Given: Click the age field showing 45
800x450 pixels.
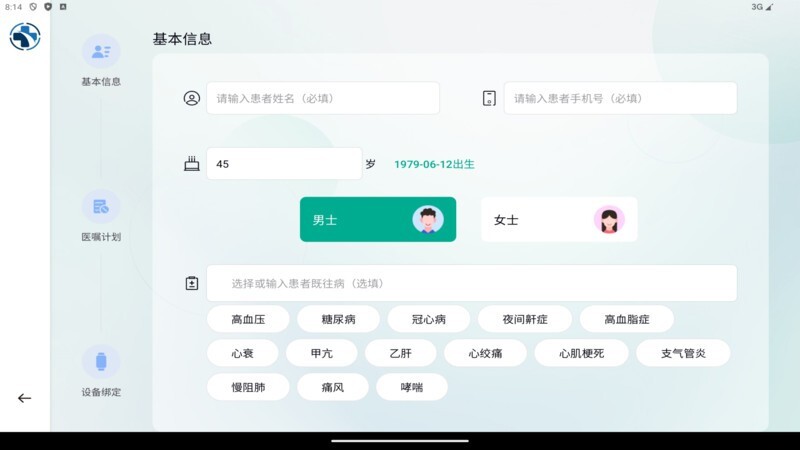Looking at the screenshot, I should pos(283,164).
